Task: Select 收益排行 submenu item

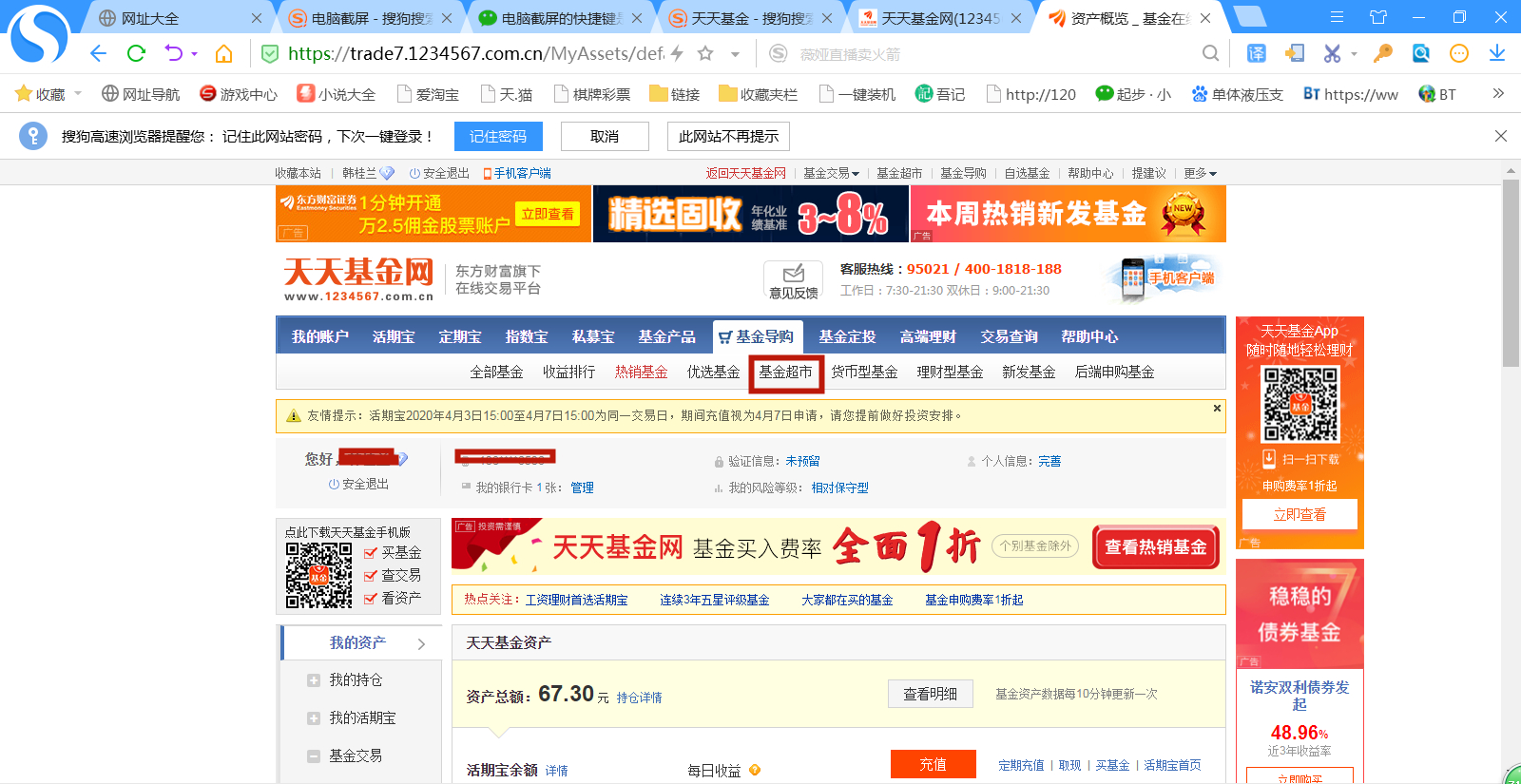Action: click(569, 372)
